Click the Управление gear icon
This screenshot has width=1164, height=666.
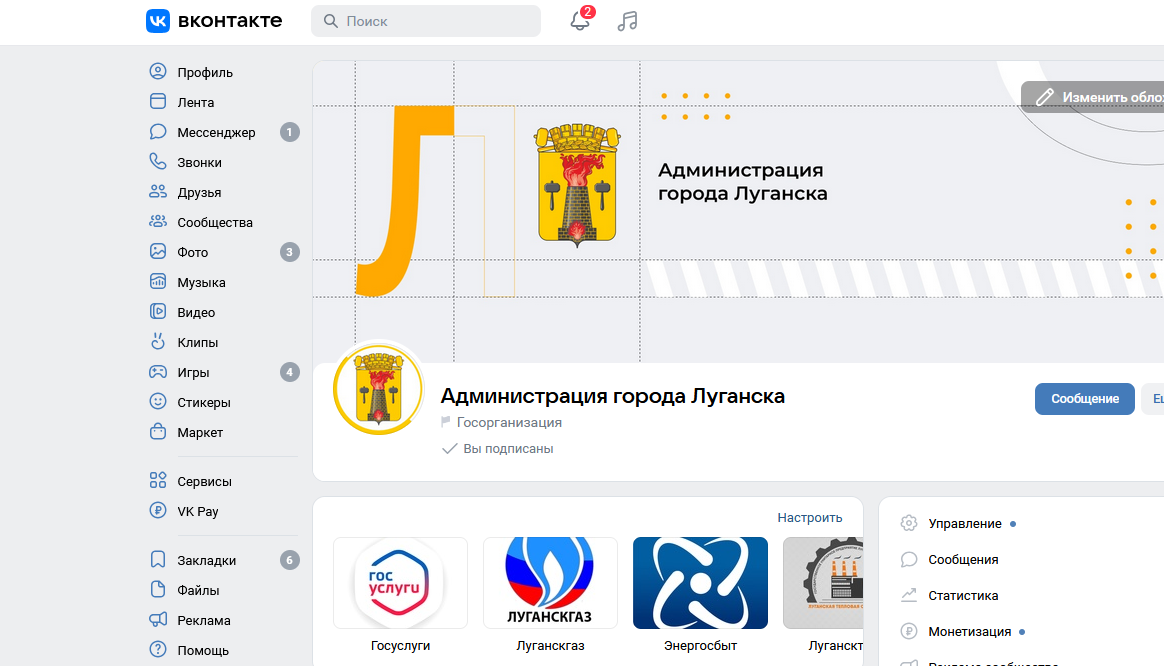(x=909, y=523)
